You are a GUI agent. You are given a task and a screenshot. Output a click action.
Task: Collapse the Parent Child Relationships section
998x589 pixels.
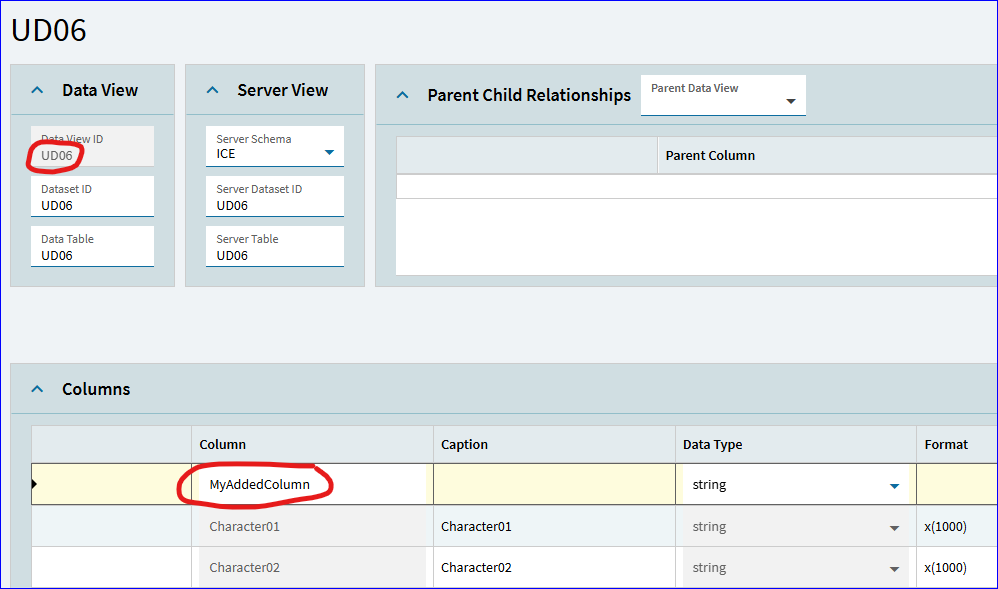point(402,96)
